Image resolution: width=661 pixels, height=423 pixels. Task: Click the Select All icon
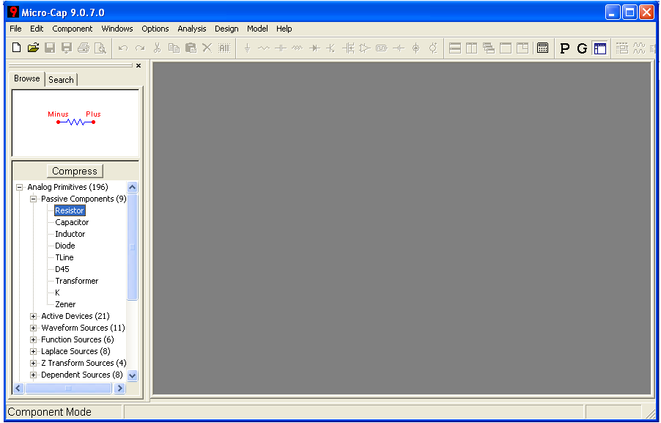(224, 48)
